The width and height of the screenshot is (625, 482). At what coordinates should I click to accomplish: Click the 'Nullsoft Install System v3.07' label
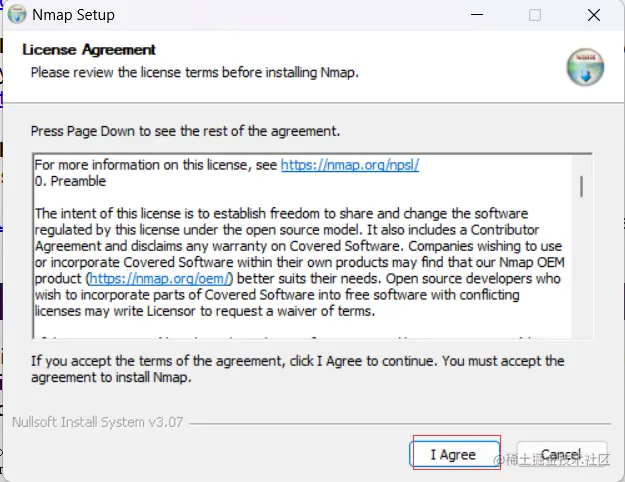98,422
